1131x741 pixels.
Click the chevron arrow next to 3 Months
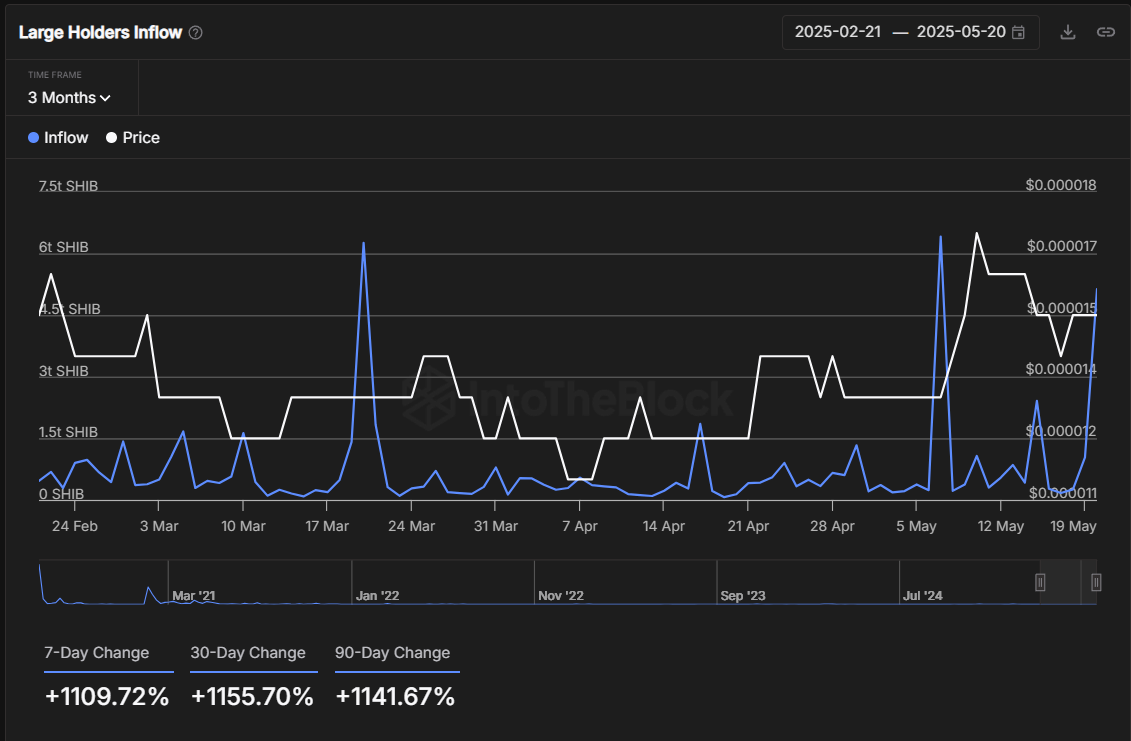click(106, 98)
